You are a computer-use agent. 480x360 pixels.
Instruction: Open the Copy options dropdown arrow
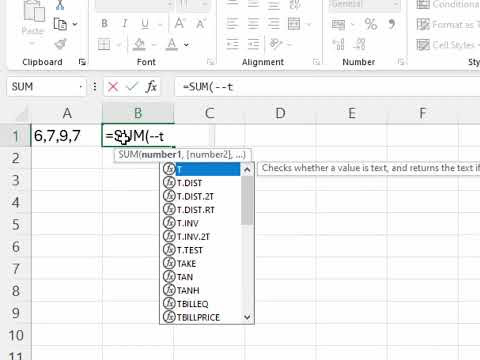click(x=75, y=24)
